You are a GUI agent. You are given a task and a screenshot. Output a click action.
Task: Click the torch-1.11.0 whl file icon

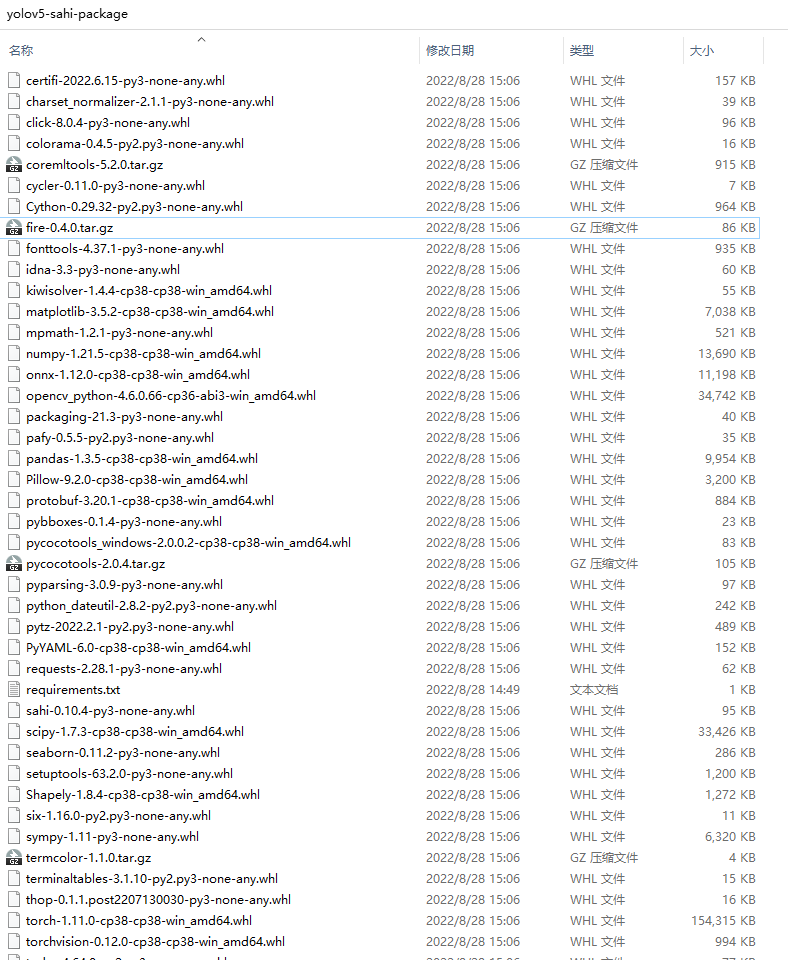13,921
